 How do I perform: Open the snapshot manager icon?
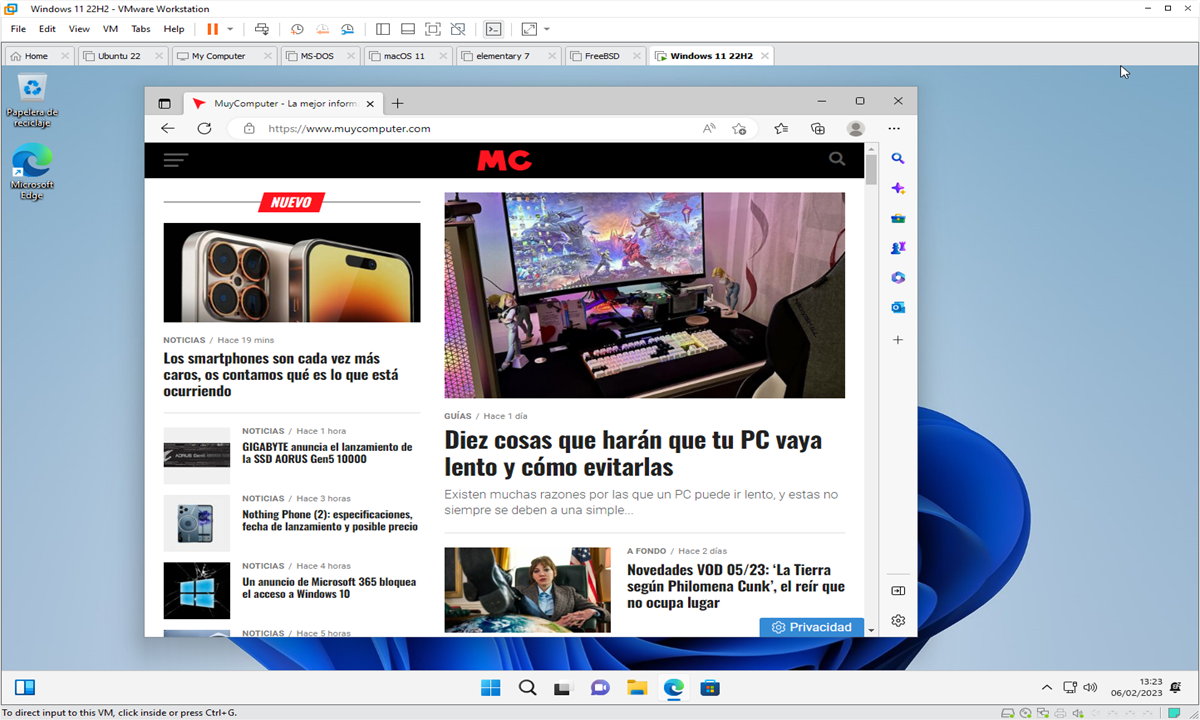coord(347,29)
